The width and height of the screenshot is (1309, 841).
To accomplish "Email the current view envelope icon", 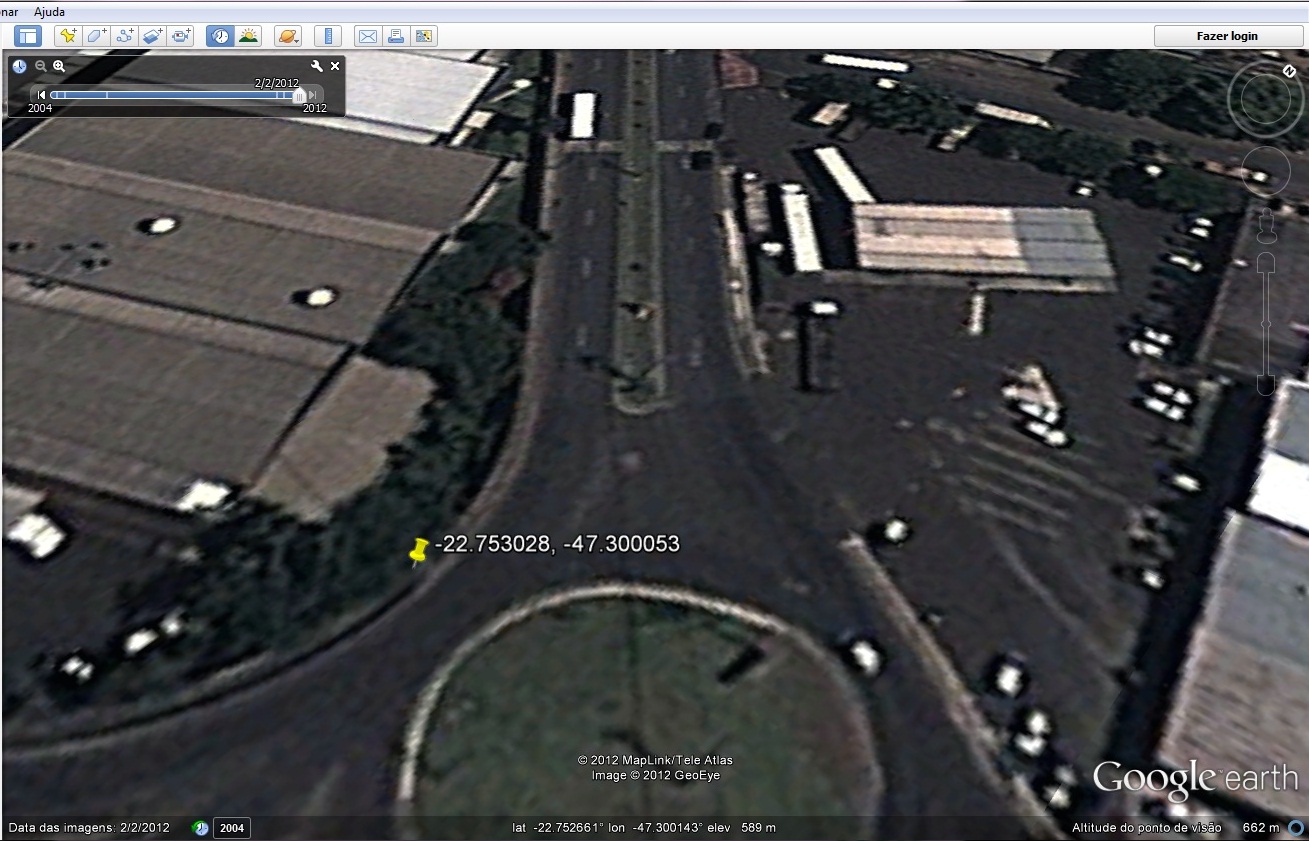I will (x=367, y=36).
